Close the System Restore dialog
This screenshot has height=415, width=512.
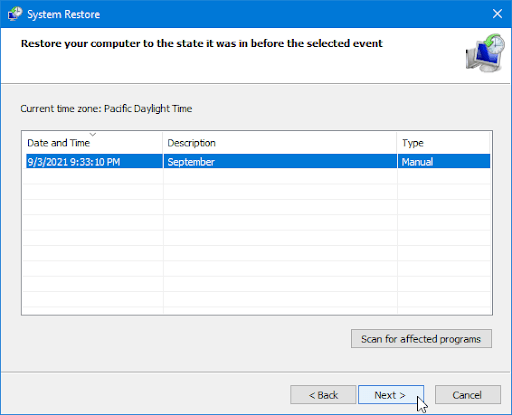click(x=497, y=14)
